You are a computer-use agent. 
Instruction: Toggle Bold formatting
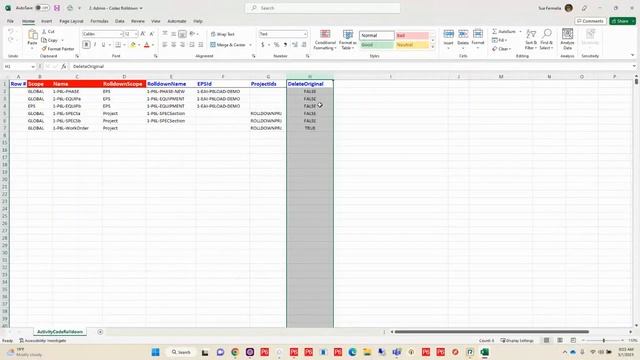pos(86,45)
